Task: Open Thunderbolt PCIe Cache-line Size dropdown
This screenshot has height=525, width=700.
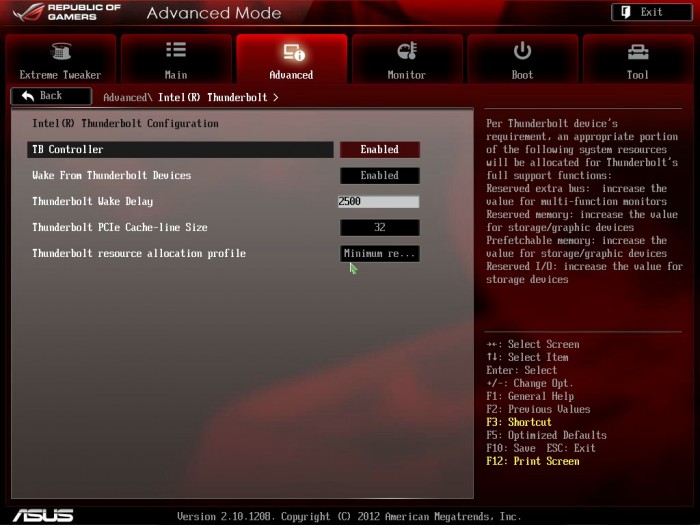Action: point(379,227)
